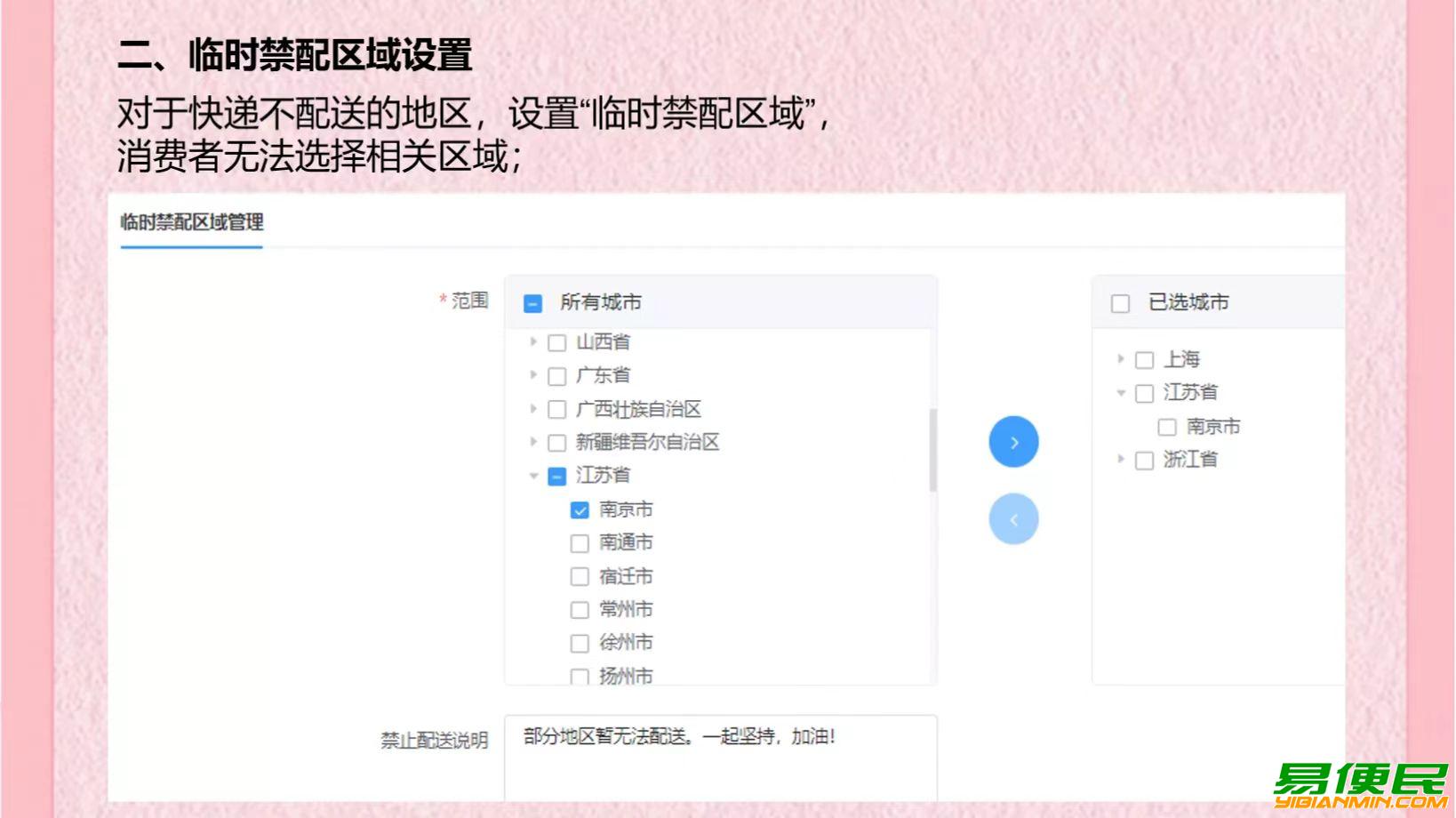Toggle the 所有城市 select-all checkbox
Screen dimensions: 1456x818
click(533, 303)
